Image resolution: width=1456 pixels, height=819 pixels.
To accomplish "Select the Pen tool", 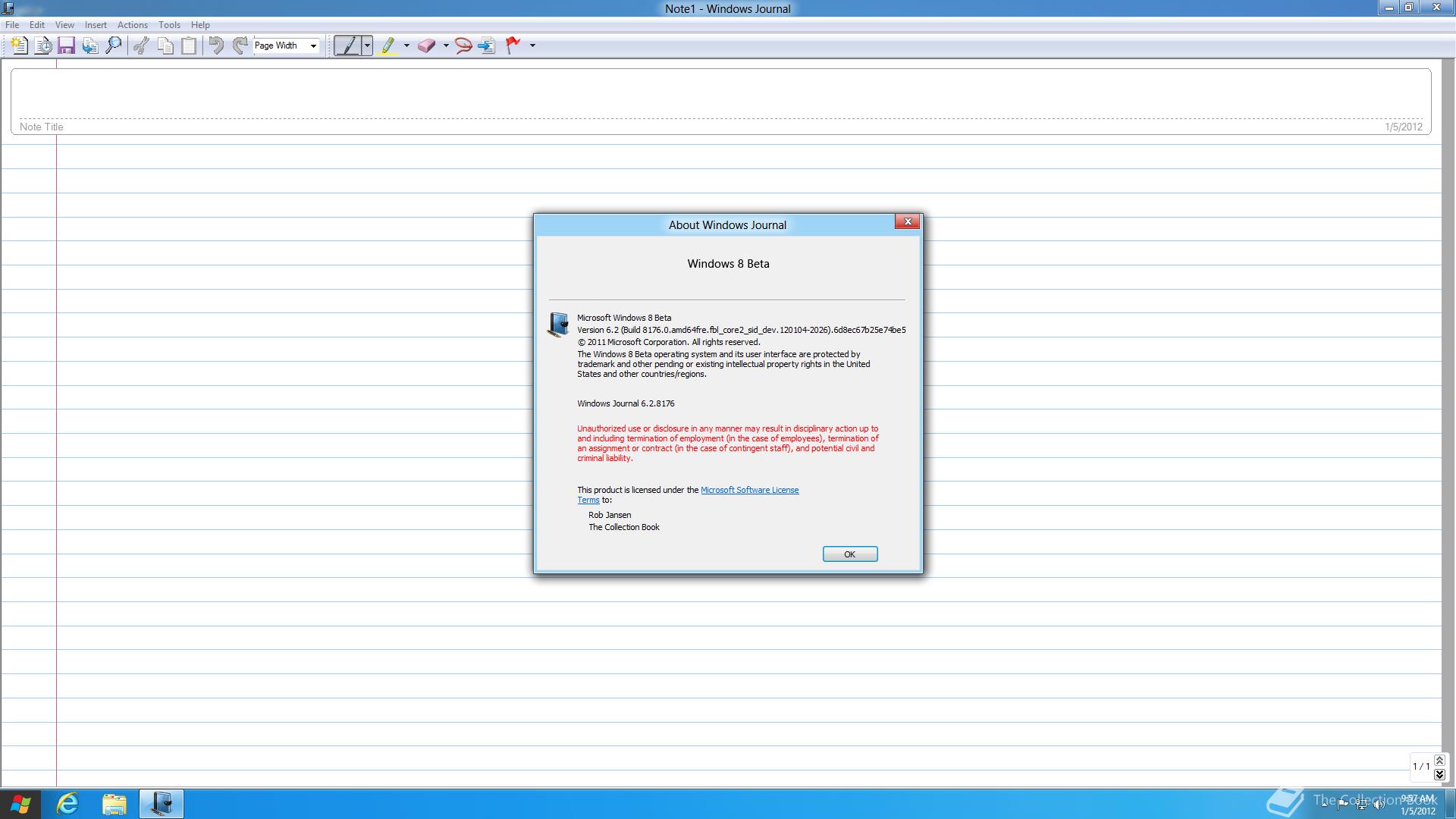I will (x=348, y=45).
